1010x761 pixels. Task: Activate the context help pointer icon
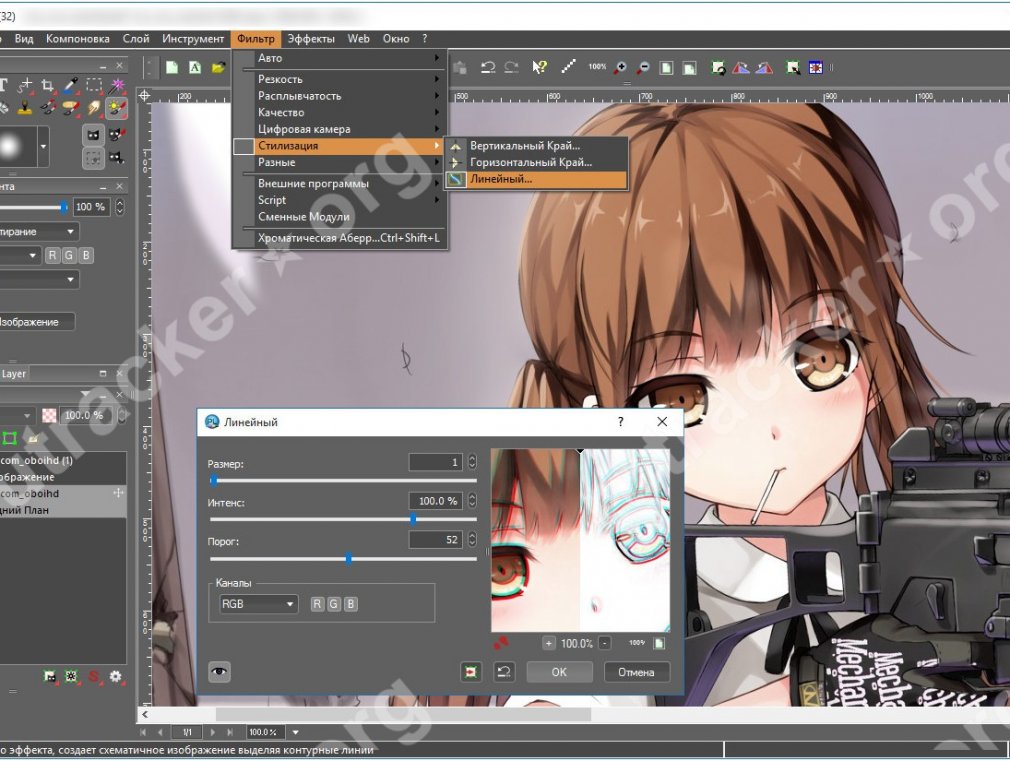pyautogui.click(x=539, y=67)
